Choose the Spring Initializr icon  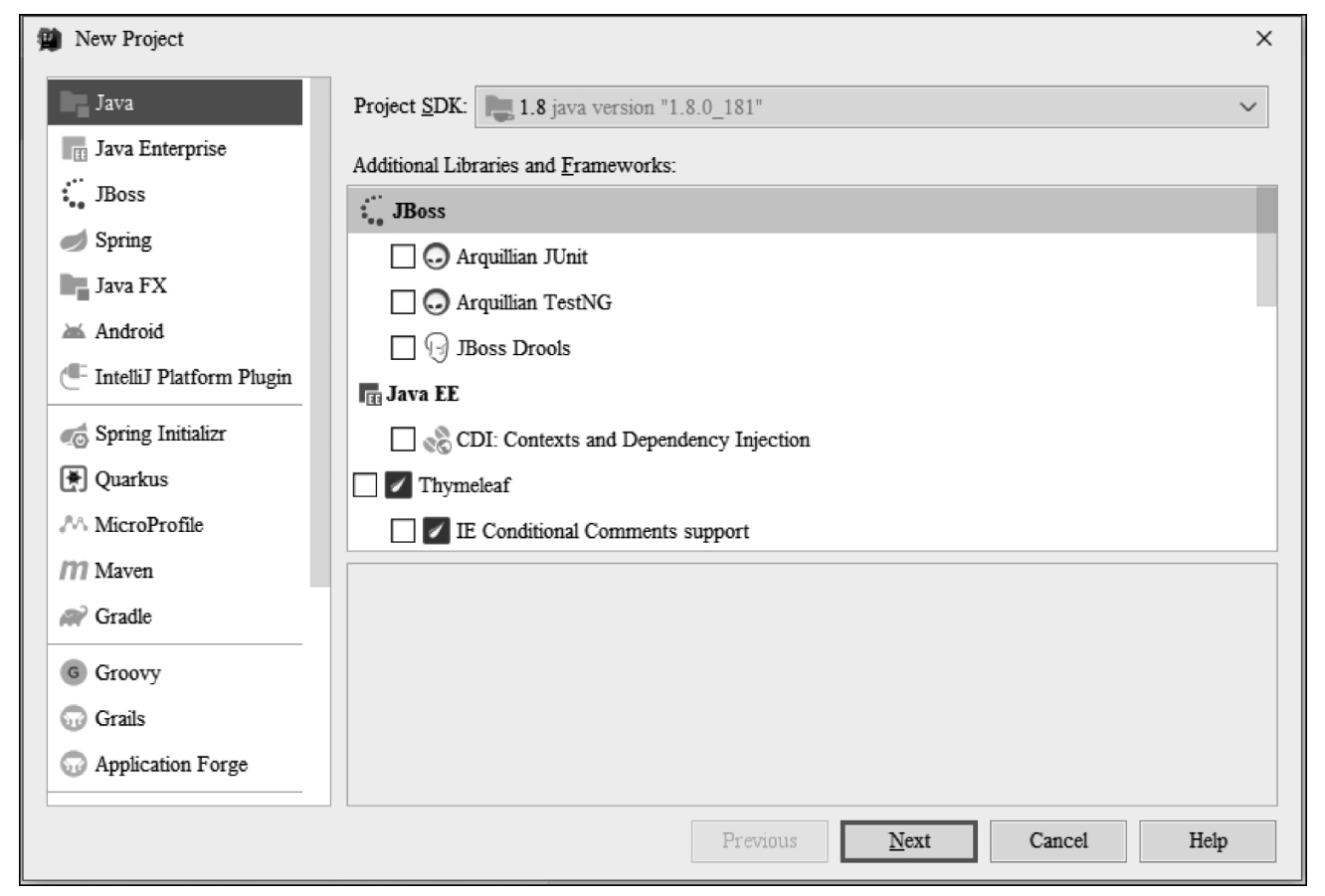[75, 435]
